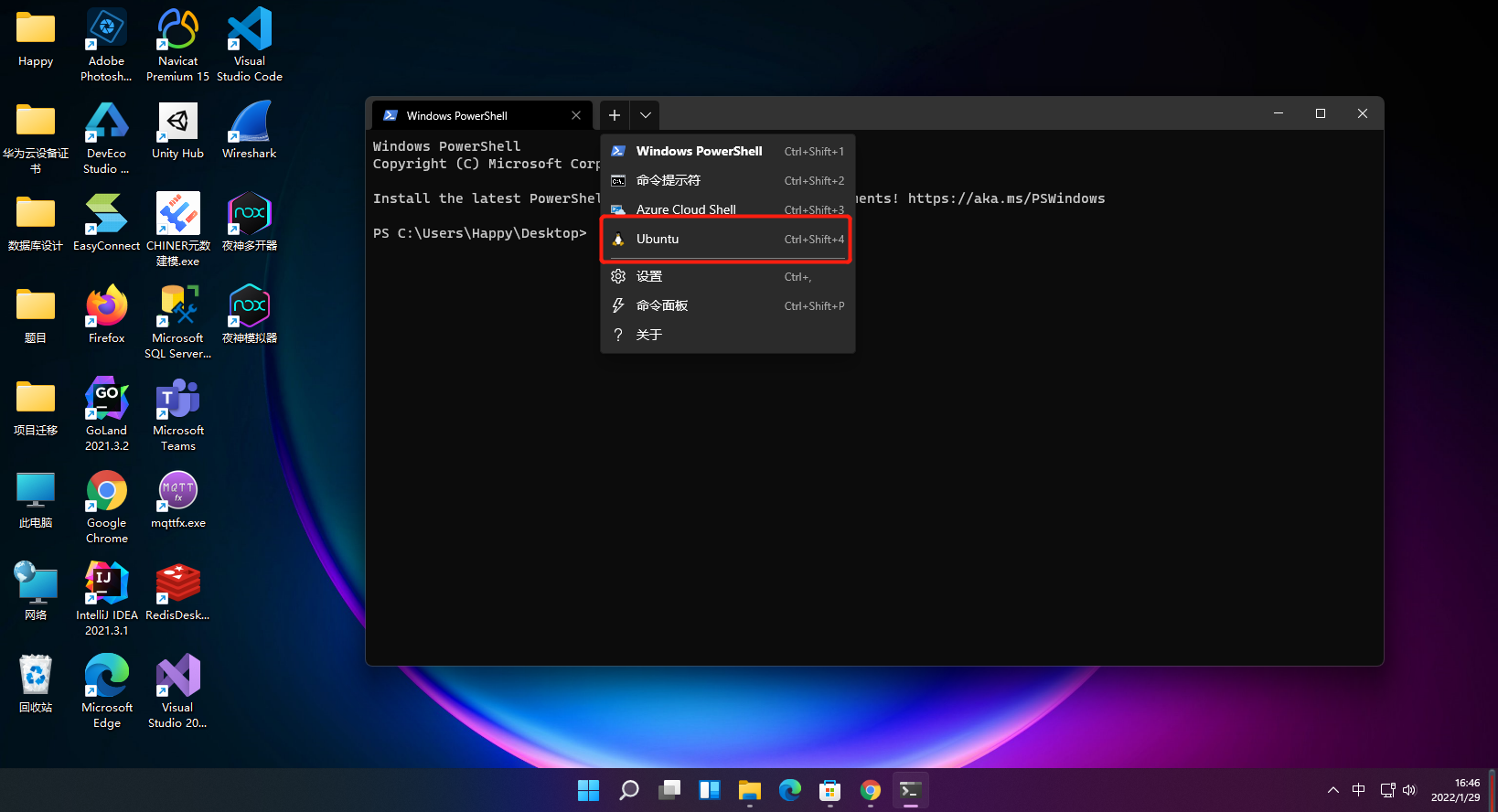This screenshot has width=1498, height=812.
Task: Open 数据库设计 folder on desktop
Action: click(x=36, y=222)
